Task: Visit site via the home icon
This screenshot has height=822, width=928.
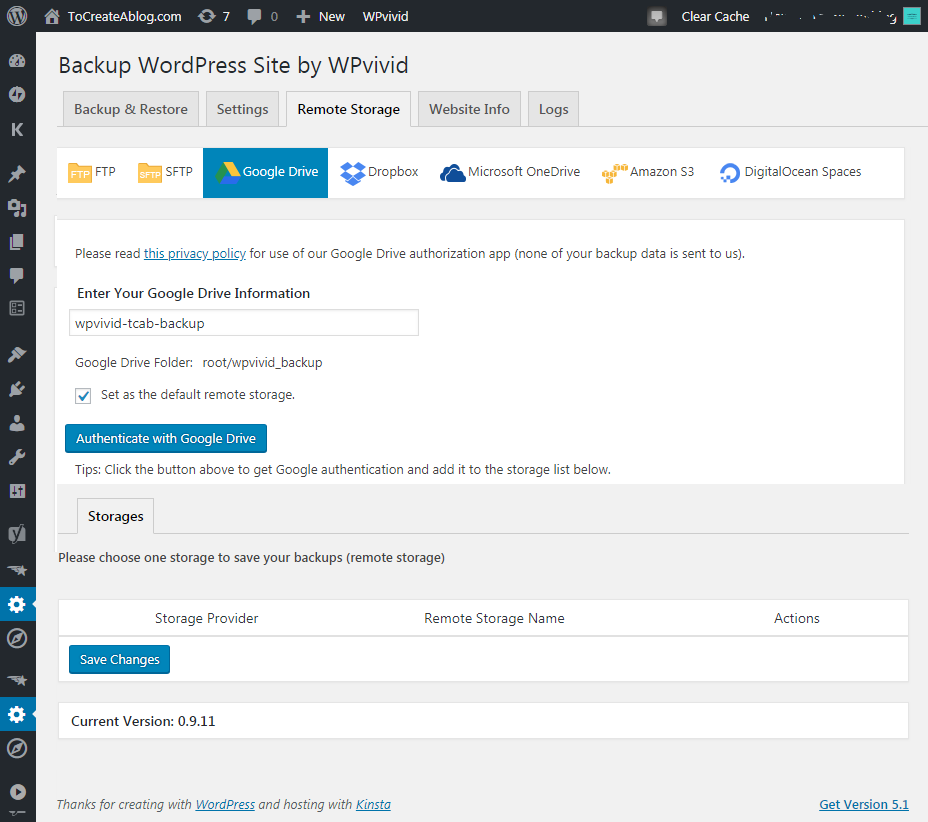Action: [52, 16]
